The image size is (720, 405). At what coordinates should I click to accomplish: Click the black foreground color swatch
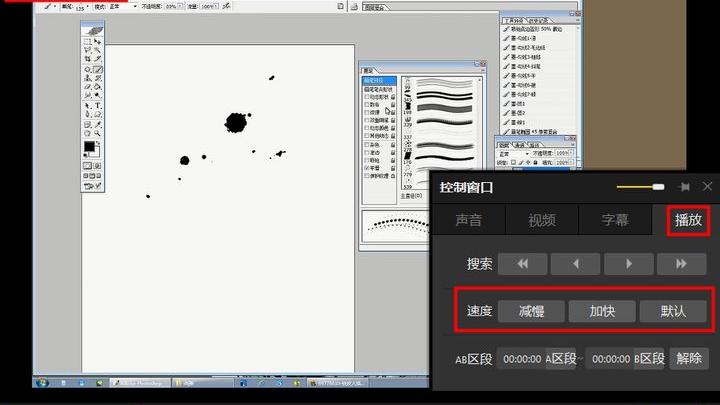pyautogui.click(x=89, y=146)
